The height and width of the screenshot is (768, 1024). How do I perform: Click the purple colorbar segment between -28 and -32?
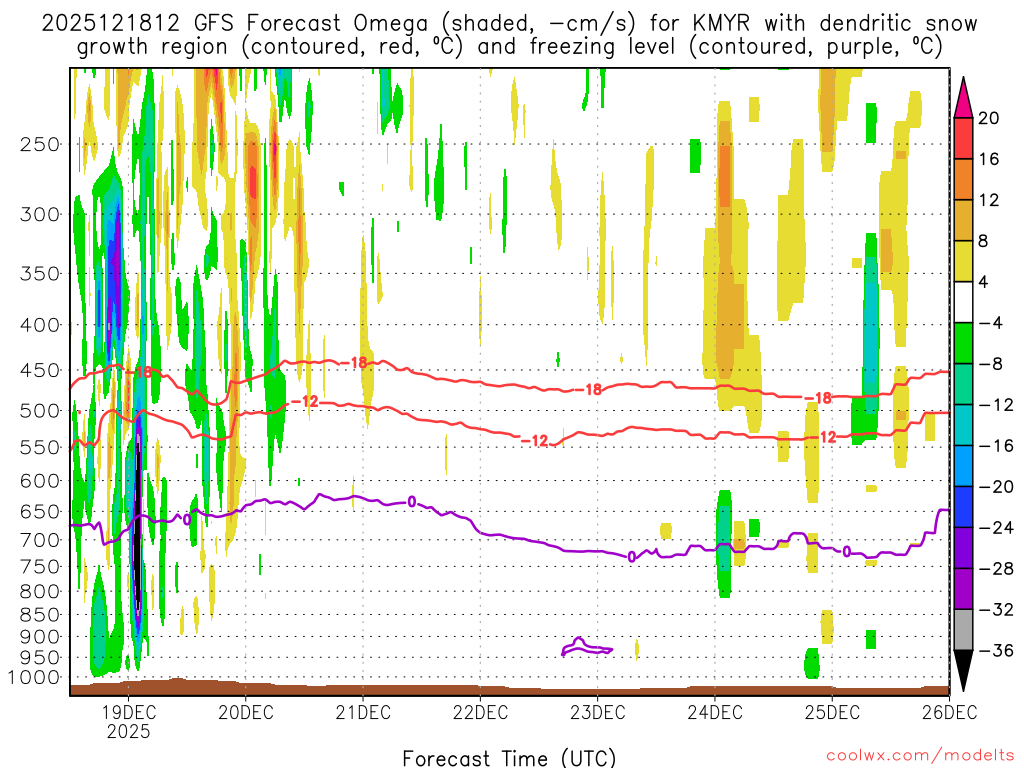click(x=963, y=589)
